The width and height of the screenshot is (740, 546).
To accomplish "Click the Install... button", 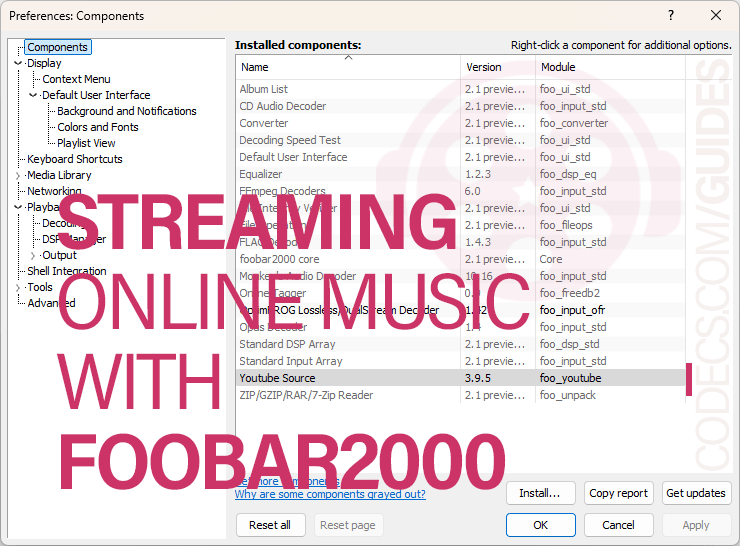I will tap(540, 493).
